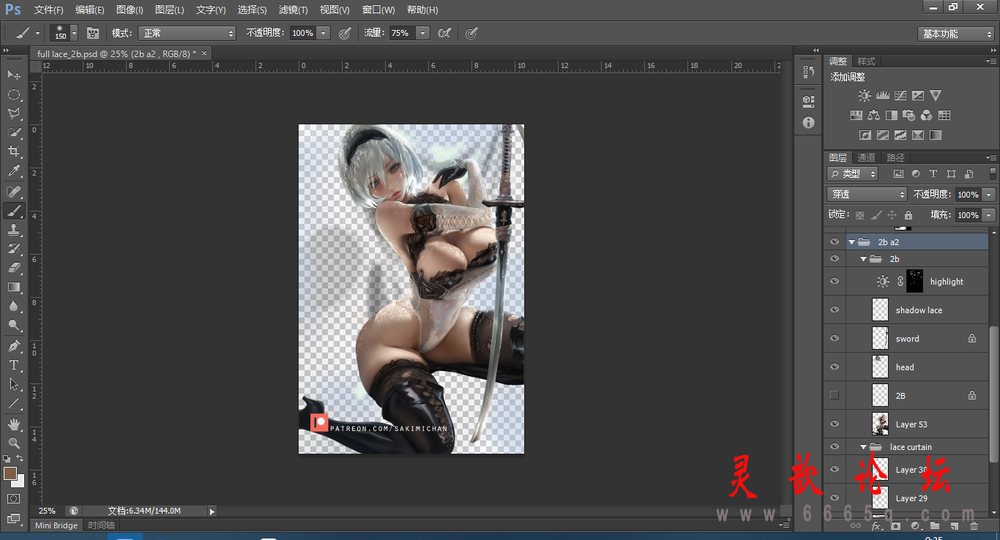This screenshot has height=540, width=1000.
Task: Hide the highlight adjustment layer
Action: (x=834, y=281)
